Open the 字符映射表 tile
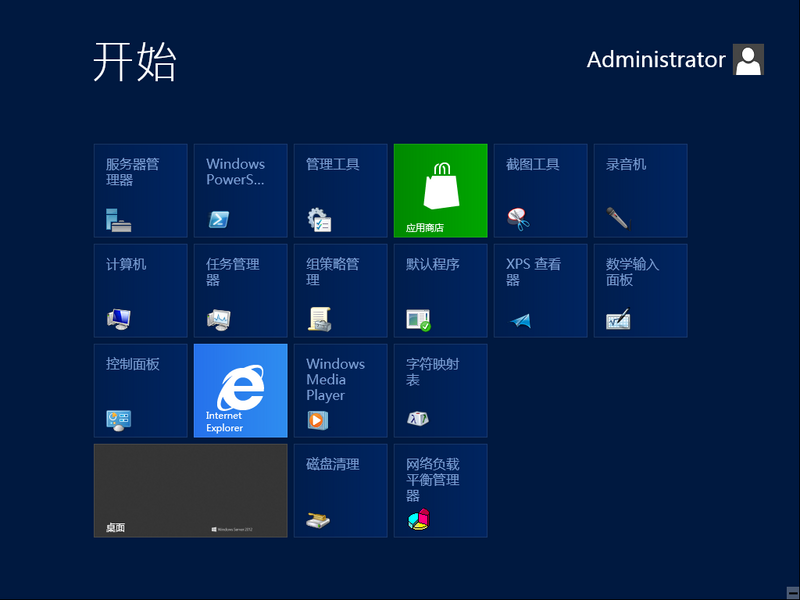The height and width of the screenshot is (600, 800). 440,390
